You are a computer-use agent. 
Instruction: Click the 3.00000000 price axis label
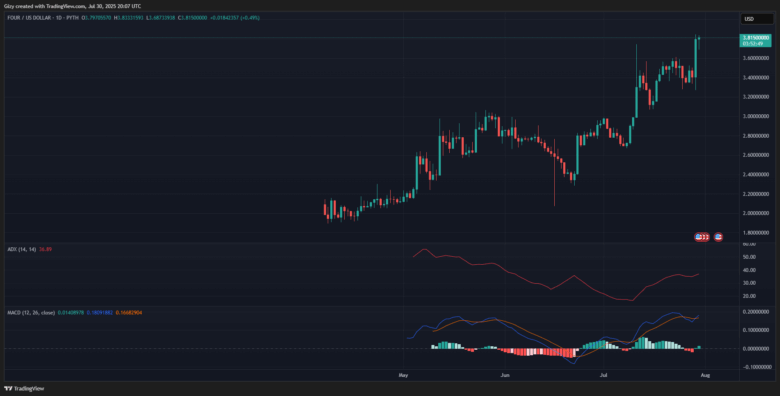(x=756, y=116)
